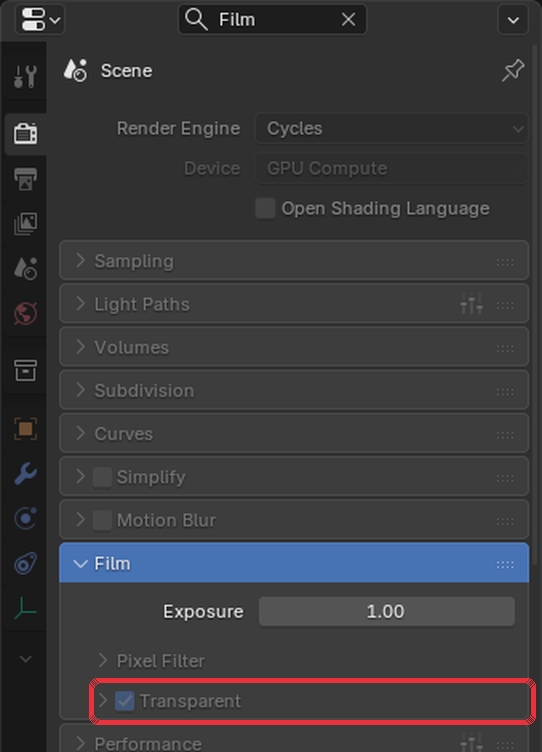Open the Scene properties tab in sidebar
This screenshot has width=542, height=752.
[25, 268]
